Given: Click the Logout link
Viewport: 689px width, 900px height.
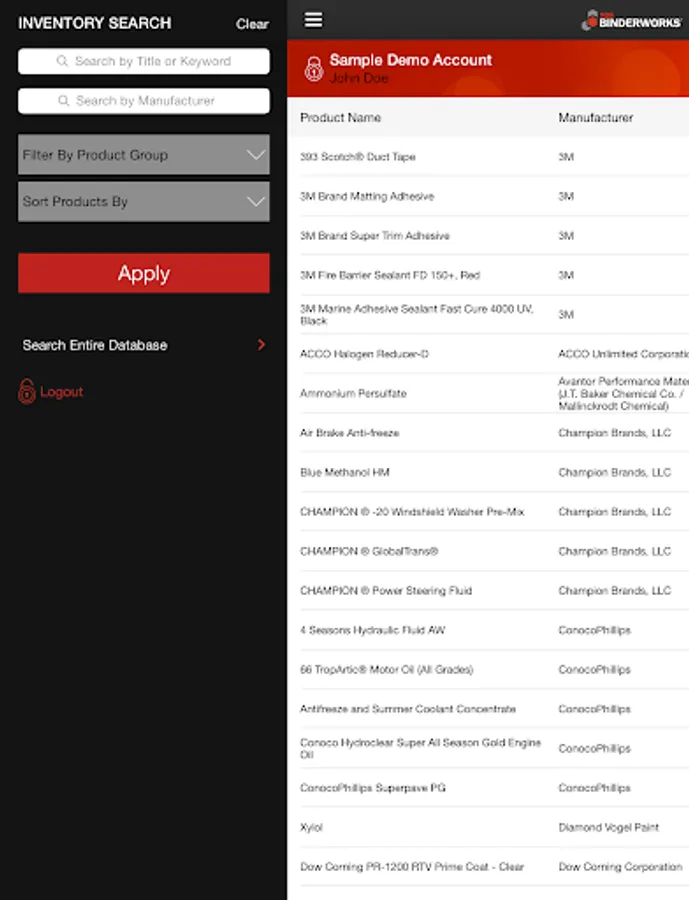Looking at the screenshot, I should [x=61, y=391].
